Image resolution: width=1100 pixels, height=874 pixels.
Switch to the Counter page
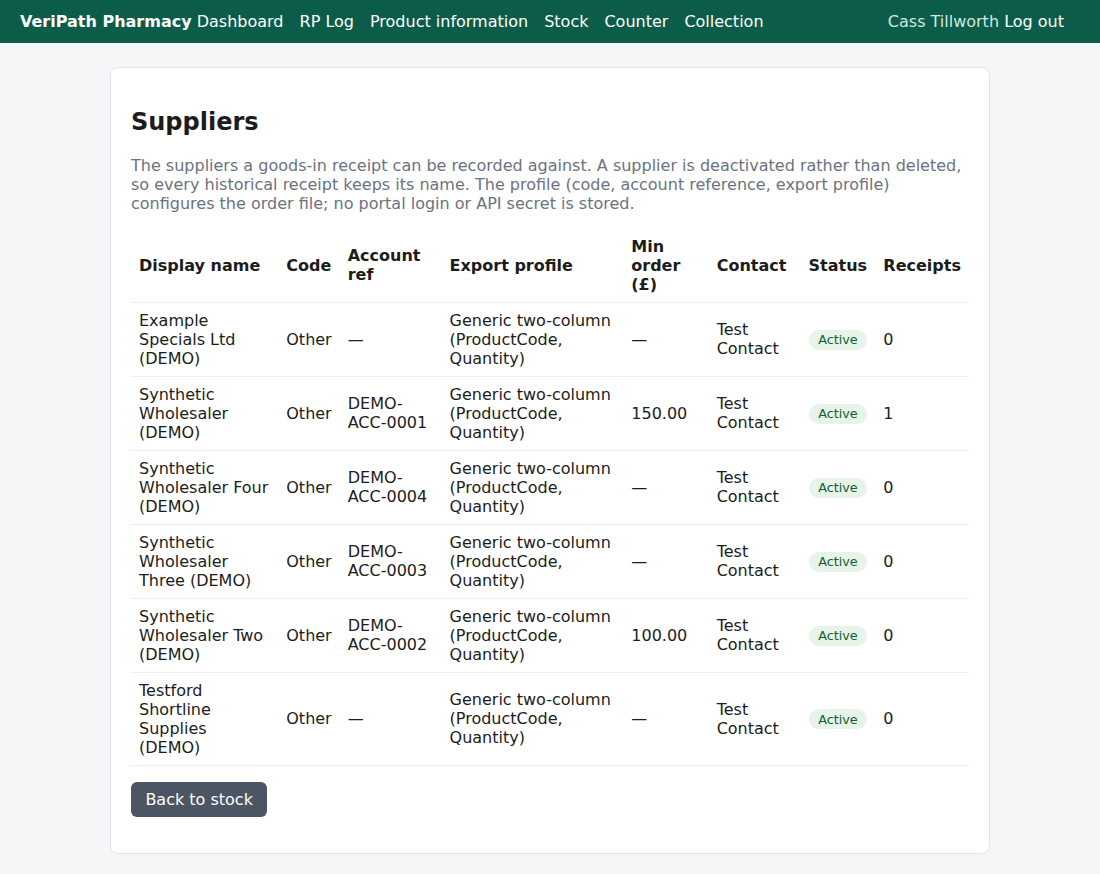click(636, 21)
